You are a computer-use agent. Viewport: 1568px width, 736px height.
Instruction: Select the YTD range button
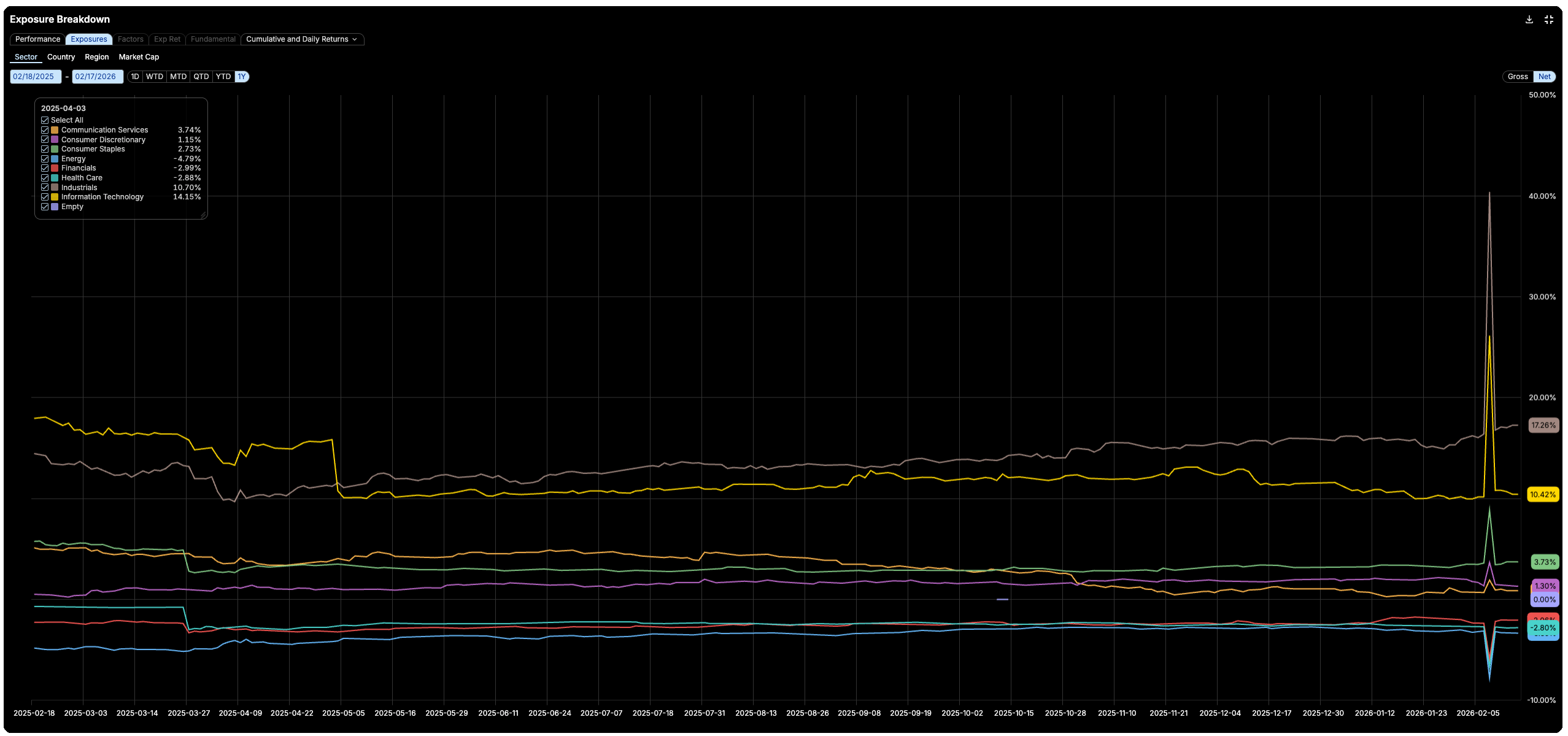tap(223, 77)
